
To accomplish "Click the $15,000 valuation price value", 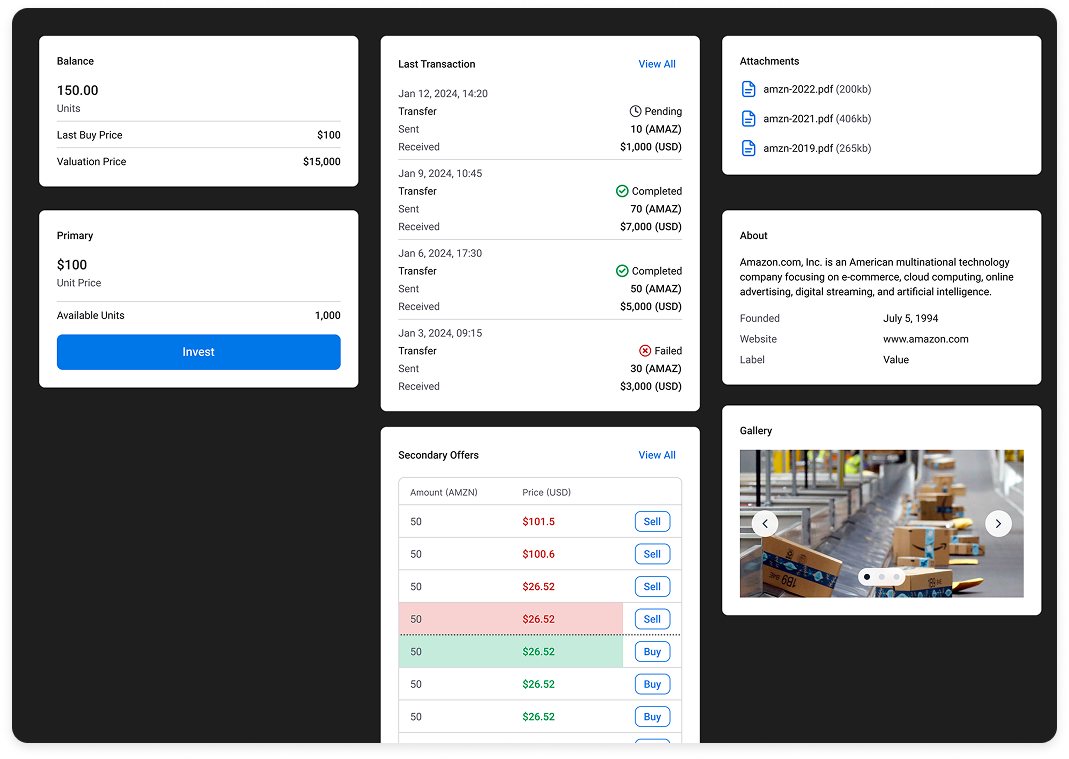I will [322, 162].
